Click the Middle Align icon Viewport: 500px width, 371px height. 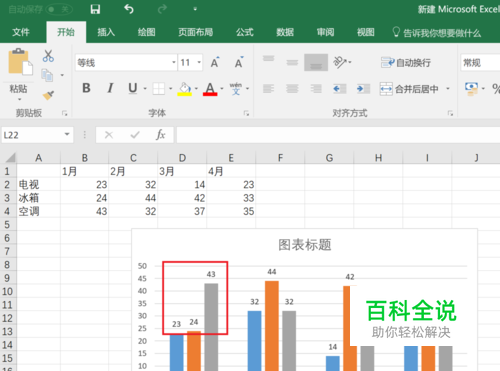point(292,62)
